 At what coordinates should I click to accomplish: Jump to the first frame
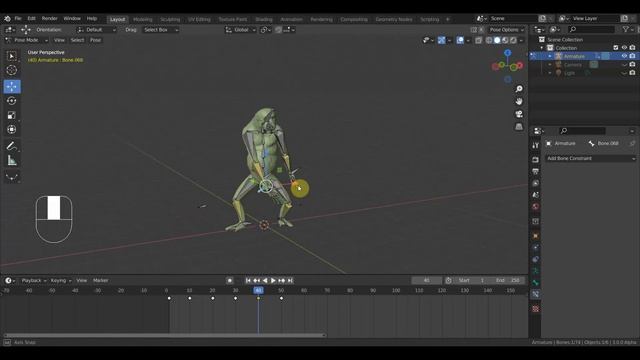coord(248,280)
